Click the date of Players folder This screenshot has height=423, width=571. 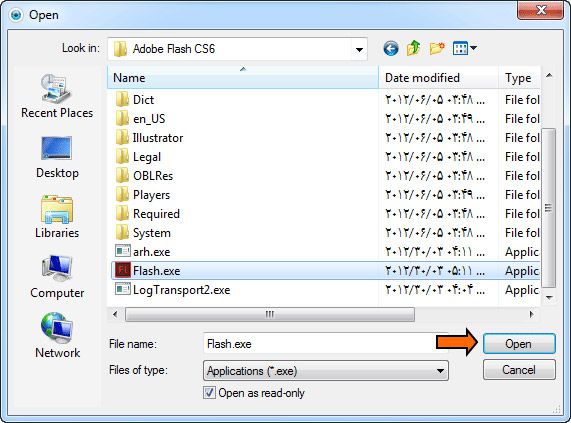(435, 195)
